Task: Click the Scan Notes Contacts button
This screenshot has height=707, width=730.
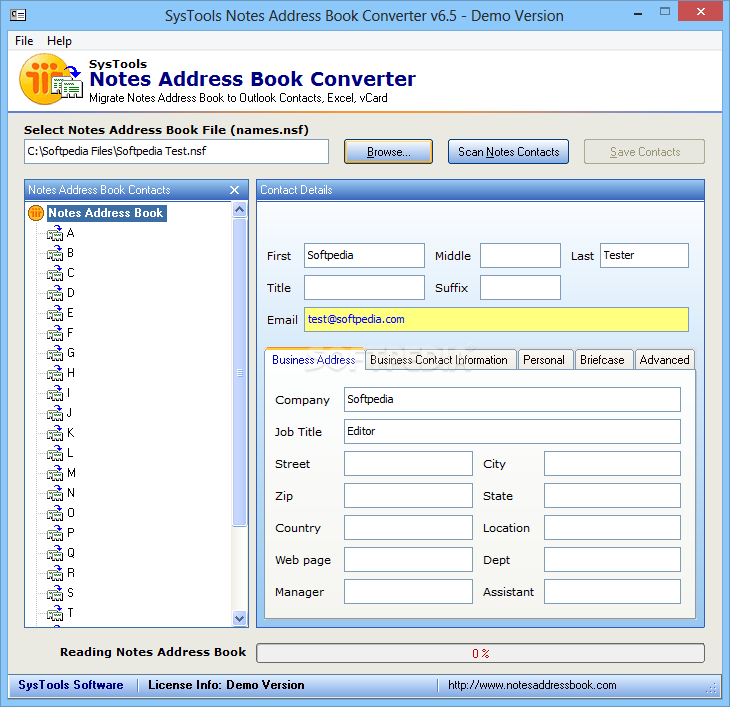Action: (508, 152)
